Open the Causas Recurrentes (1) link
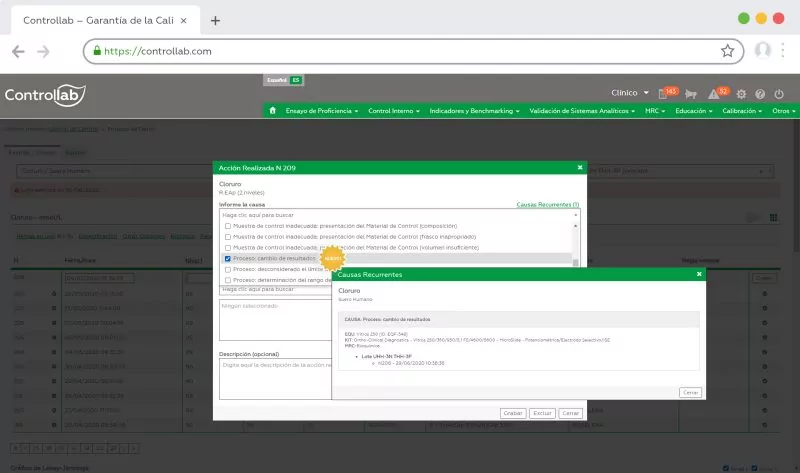800x473 pixels. pyautogui.click(x=547, y=204)
